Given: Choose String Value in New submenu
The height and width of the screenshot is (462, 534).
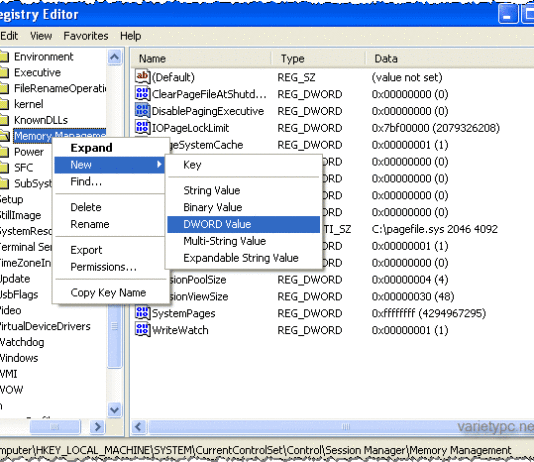Looking at the screenshot, I should (x=244, y=190).
